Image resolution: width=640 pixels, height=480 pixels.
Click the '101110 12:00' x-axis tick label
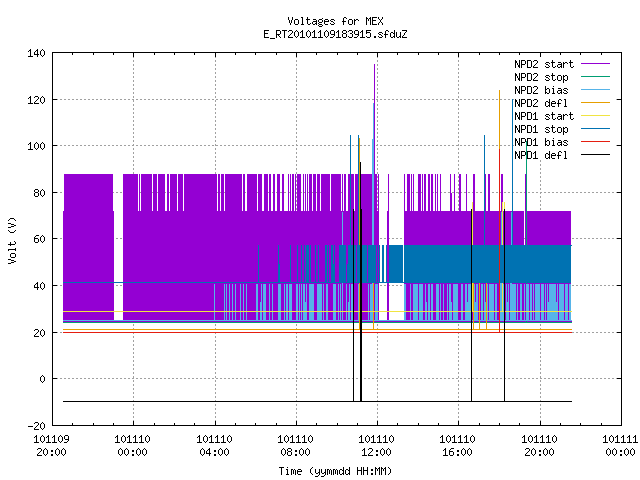click(x=376, y=446)
